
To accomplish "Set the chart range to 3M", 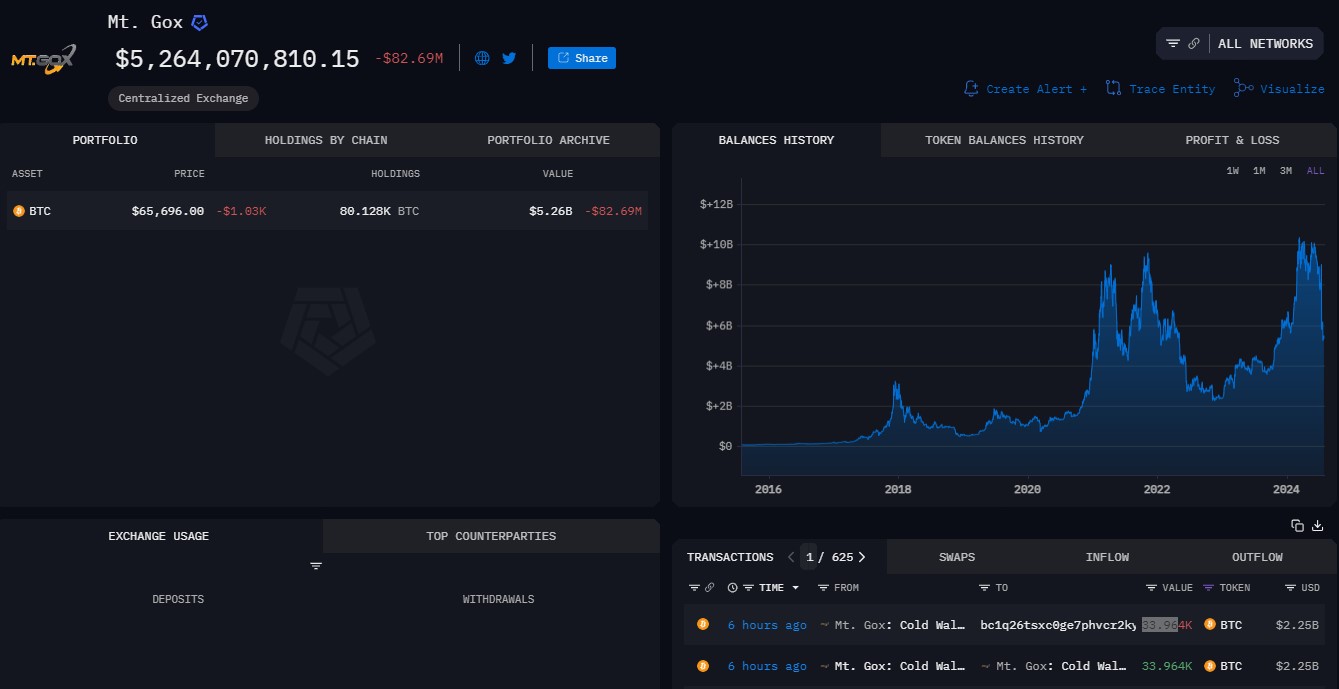I will (x=1286, y=171).
